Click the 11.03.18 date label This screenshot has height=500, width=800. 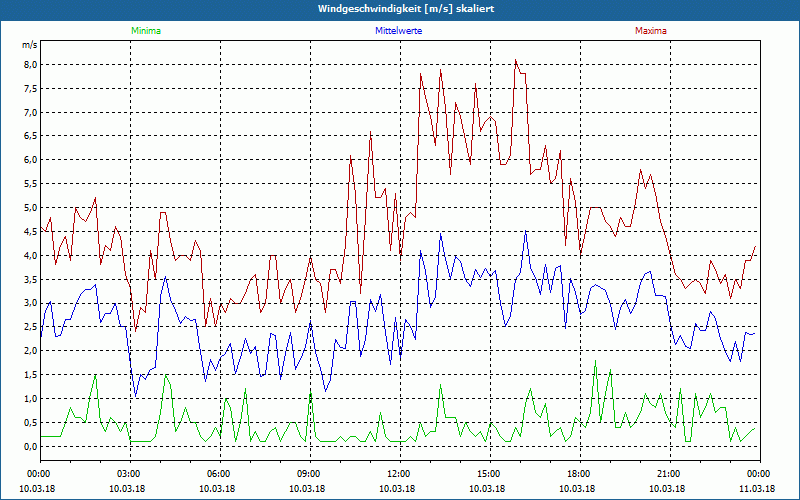757,488
